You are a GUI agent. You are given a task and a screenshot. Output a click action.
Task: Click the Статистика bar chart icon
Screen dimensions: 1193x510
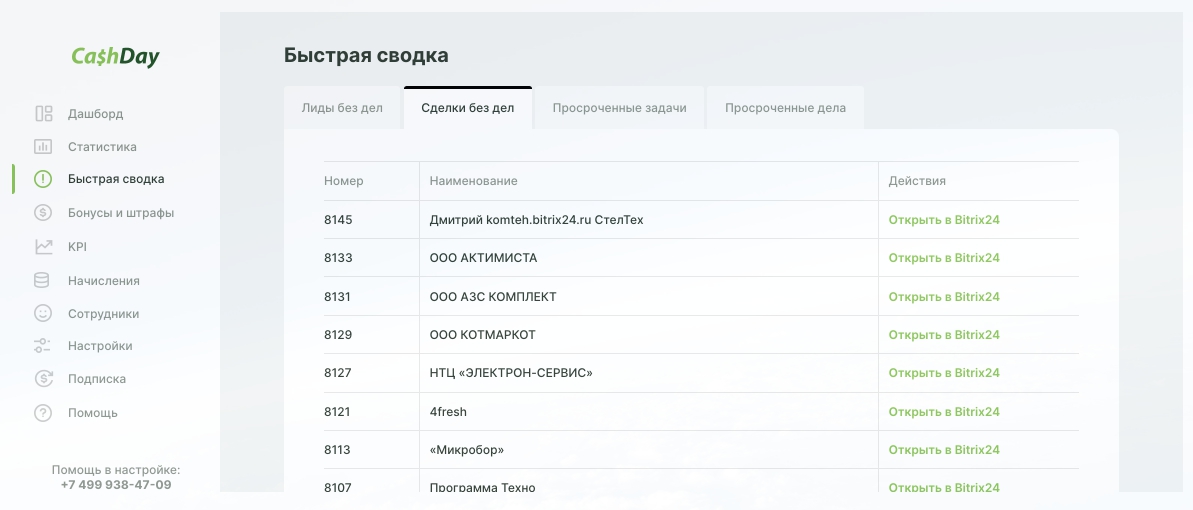[x=43, y=146]
